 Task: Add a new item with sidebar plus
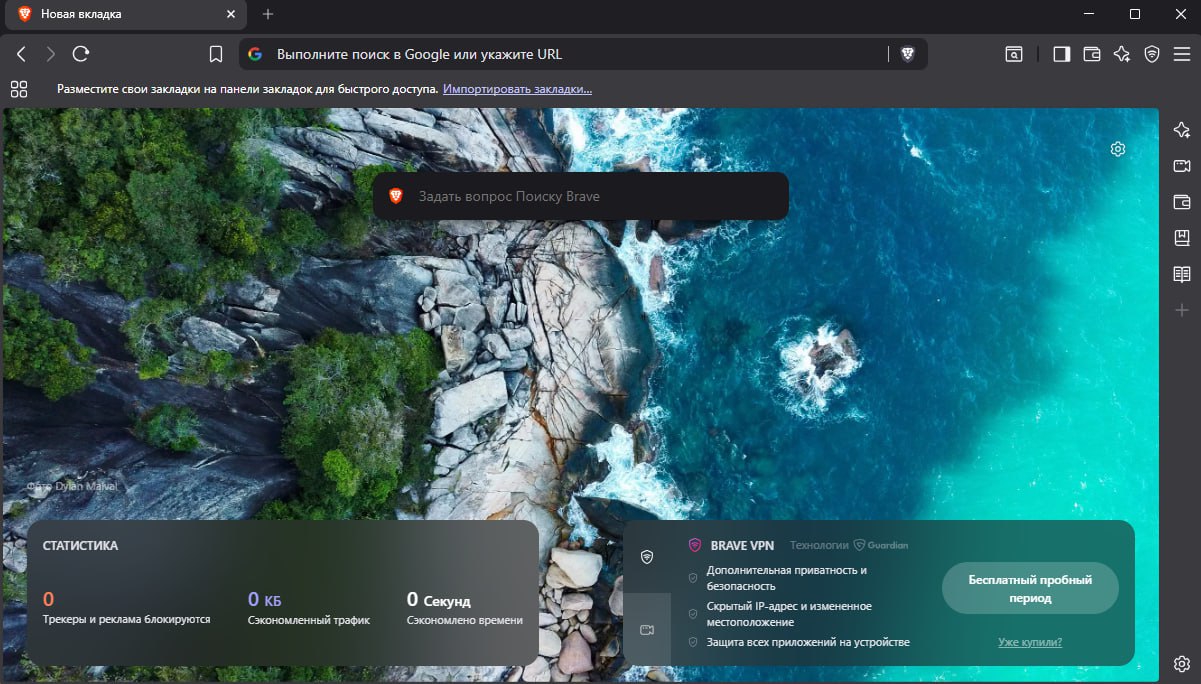[x=1181, y=311]
